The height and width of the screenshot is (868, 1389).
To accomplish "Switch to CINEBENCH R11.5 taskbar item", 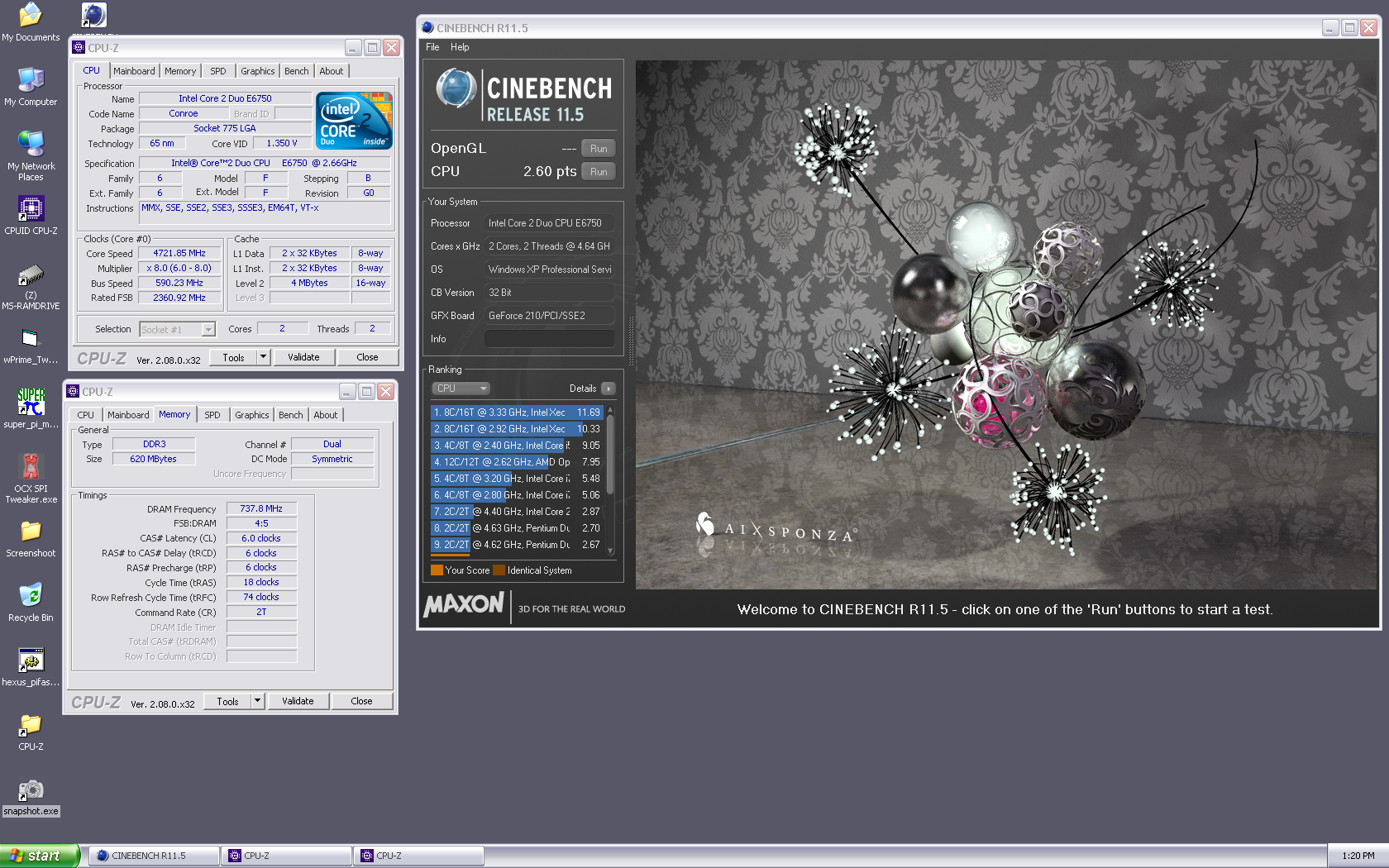I will (x=154, y=856).
